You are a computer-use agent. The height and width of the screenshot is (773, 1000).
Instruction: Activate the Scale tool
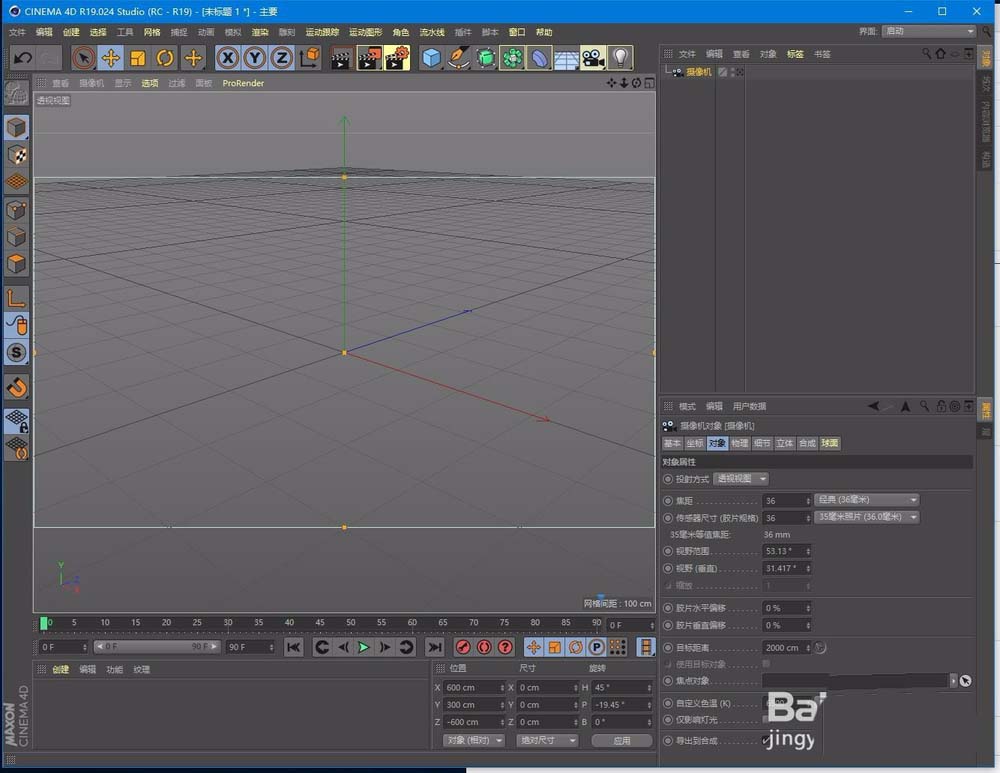tap(138, 58)
